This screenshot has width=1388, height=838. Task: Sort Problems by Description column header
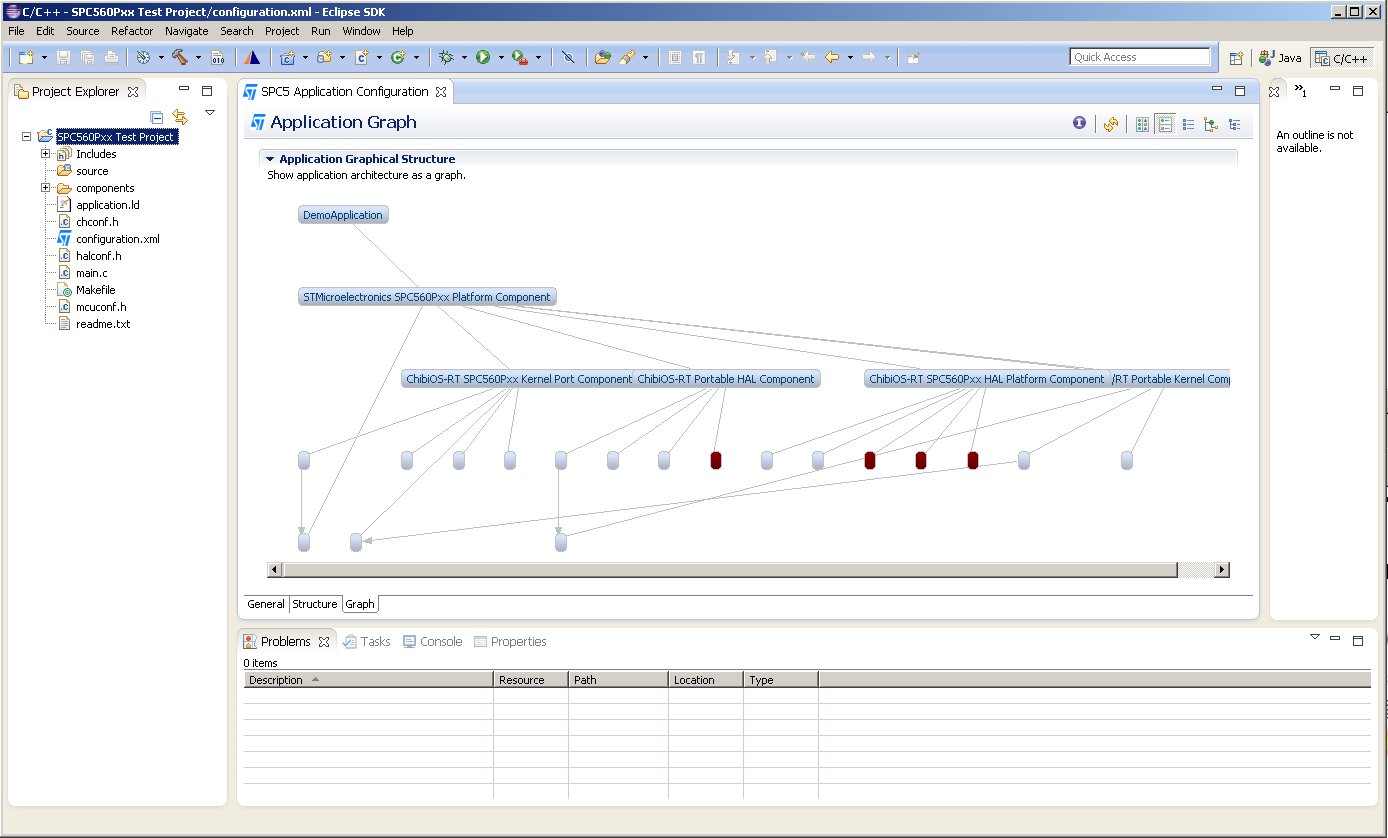[x=369, y=680]
